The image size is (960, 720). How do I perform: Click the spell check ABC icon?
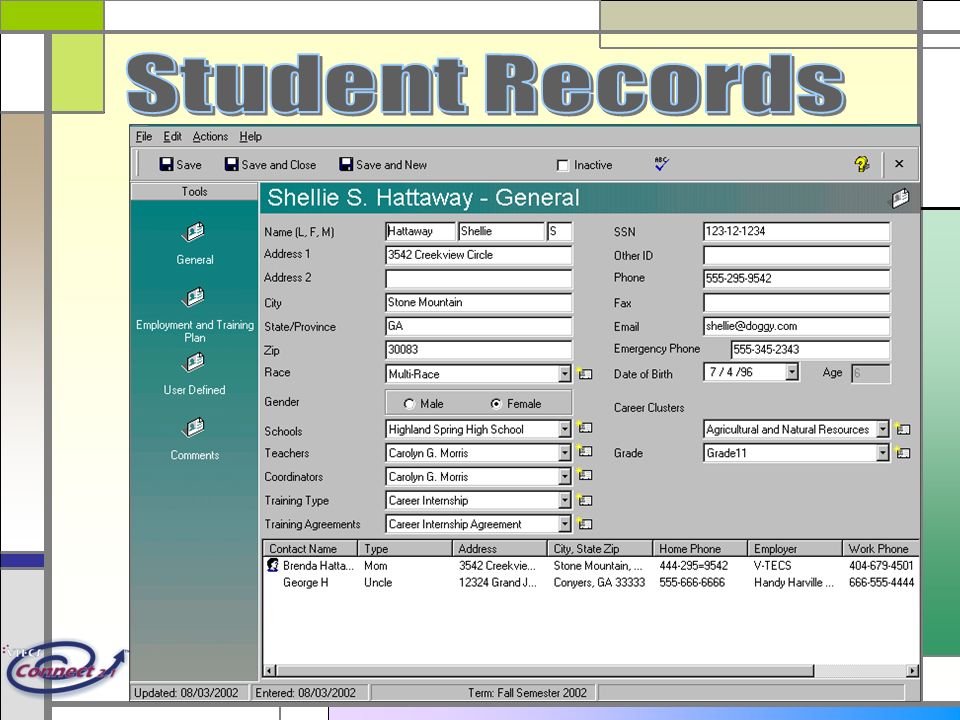(661, 163)
